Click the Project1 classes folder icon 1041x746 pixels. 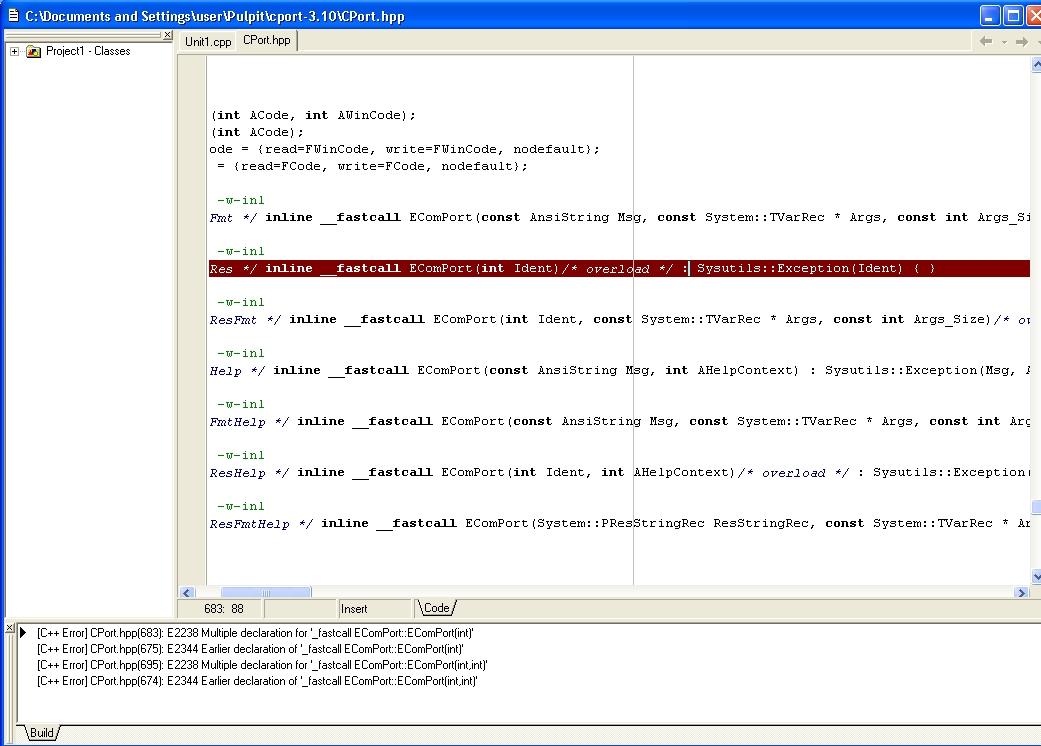(x=33, y=51)
